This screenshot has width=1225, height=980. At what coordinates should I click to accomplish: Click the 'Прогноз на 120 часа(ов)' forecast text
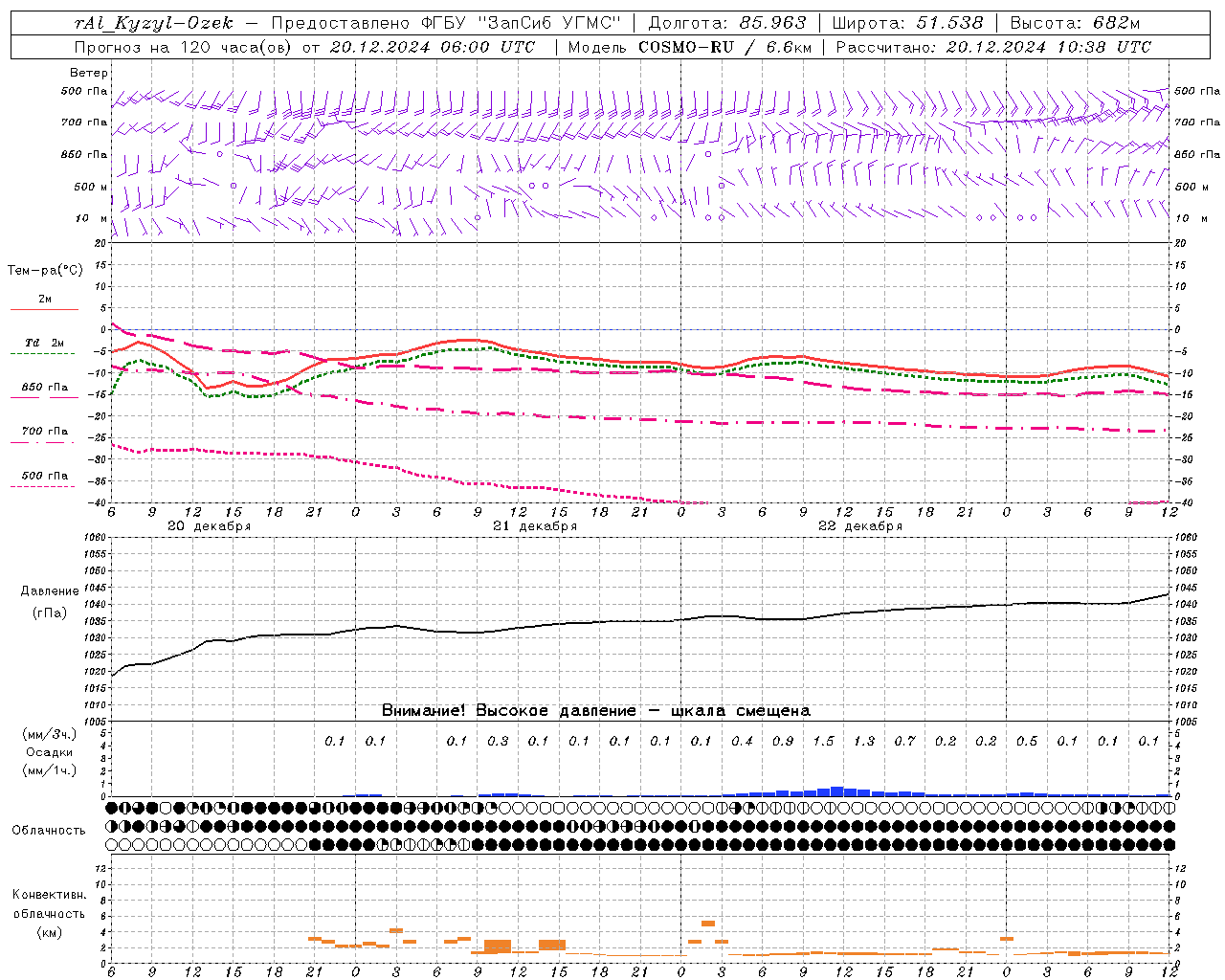(185, 47)
